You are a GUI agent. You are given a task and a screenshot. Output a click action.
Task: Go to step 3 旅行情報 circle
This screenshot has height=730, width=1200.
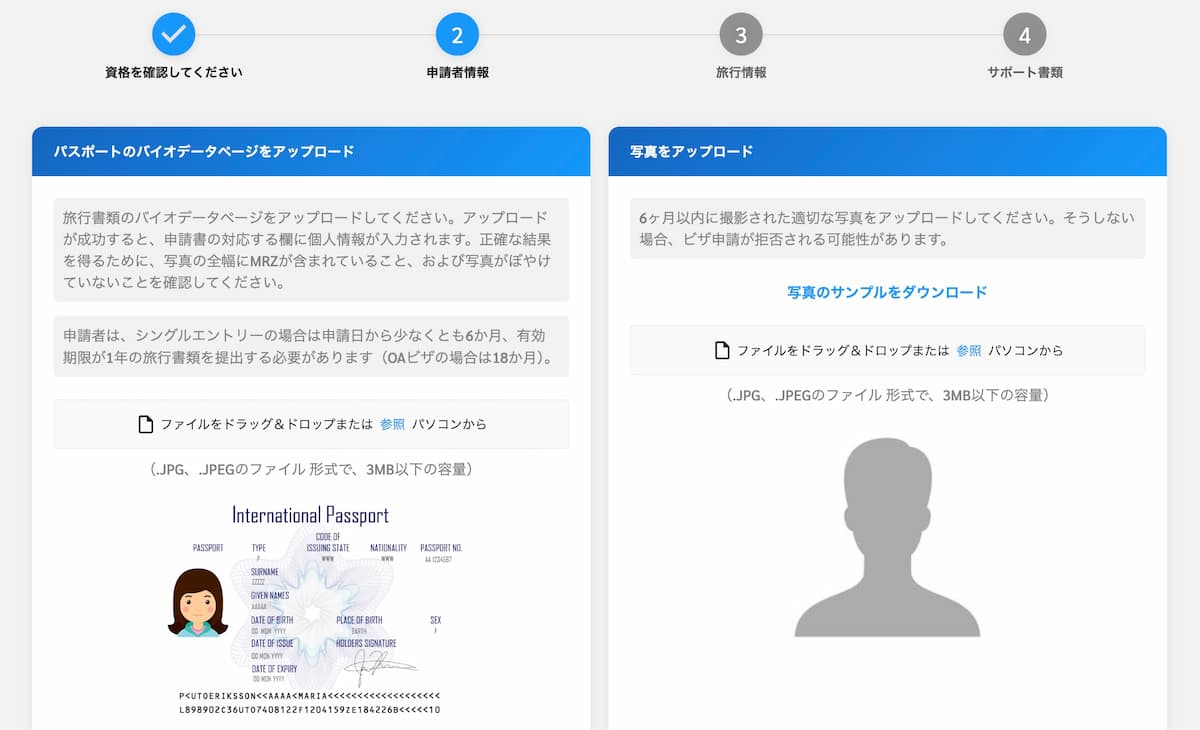click(741, 35)
